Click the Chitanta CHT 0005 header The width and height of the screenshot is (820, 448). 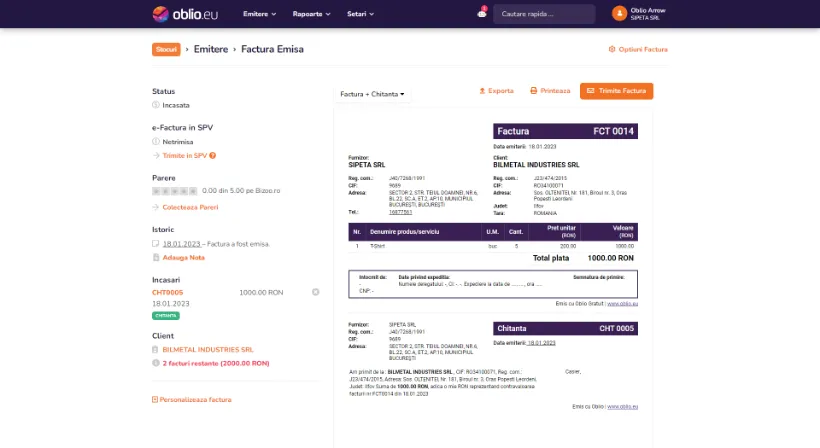tap(565, 328)
